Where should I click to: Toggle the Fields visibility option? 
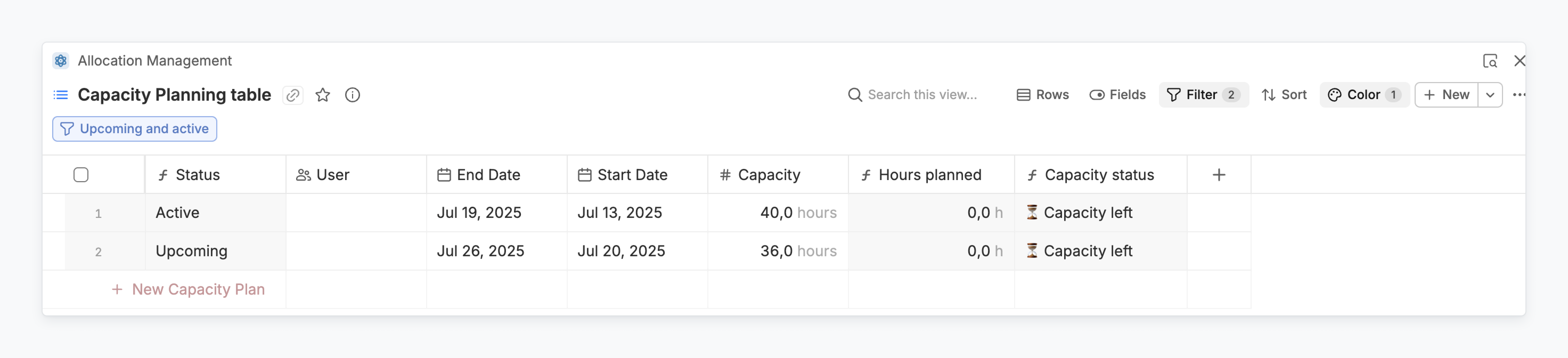coord(1118,95)
